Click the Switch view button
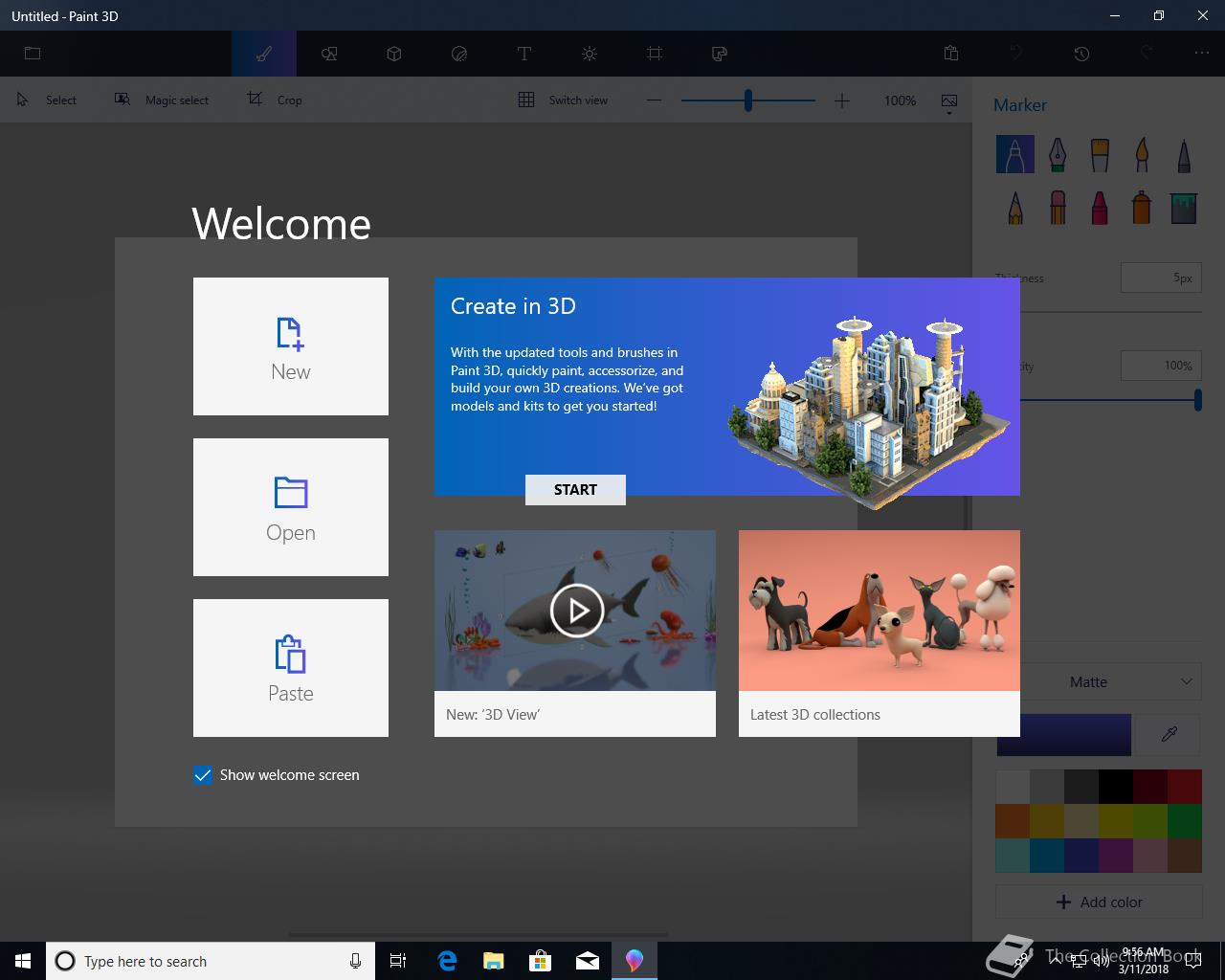The width and height of the screenshot is (1225, 980). coord(563,100)
